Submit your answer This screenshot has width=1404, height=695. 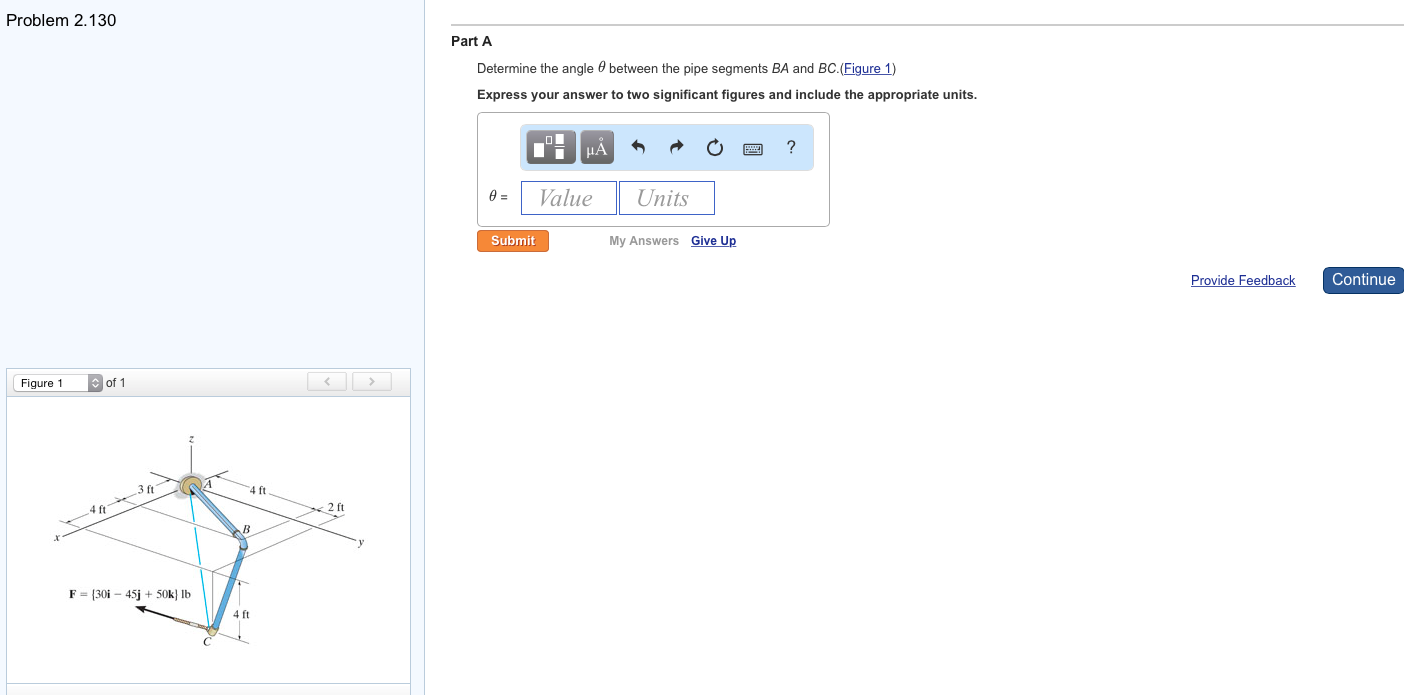[512, 240]
